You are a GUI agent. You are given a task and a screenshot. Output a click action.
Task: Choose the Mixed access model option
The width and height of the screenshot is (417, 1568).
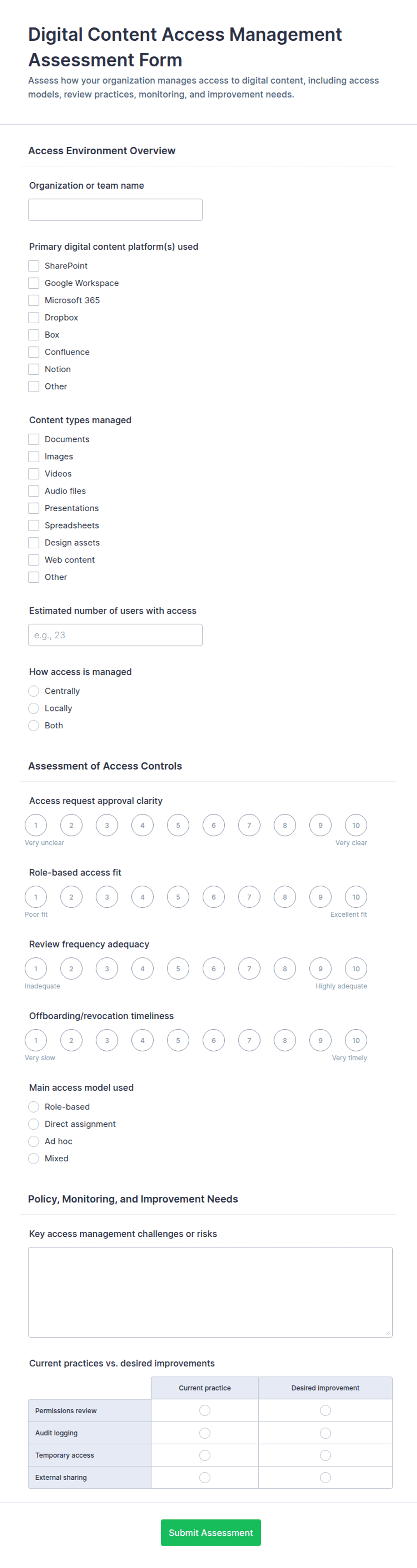pos(34,1158)
